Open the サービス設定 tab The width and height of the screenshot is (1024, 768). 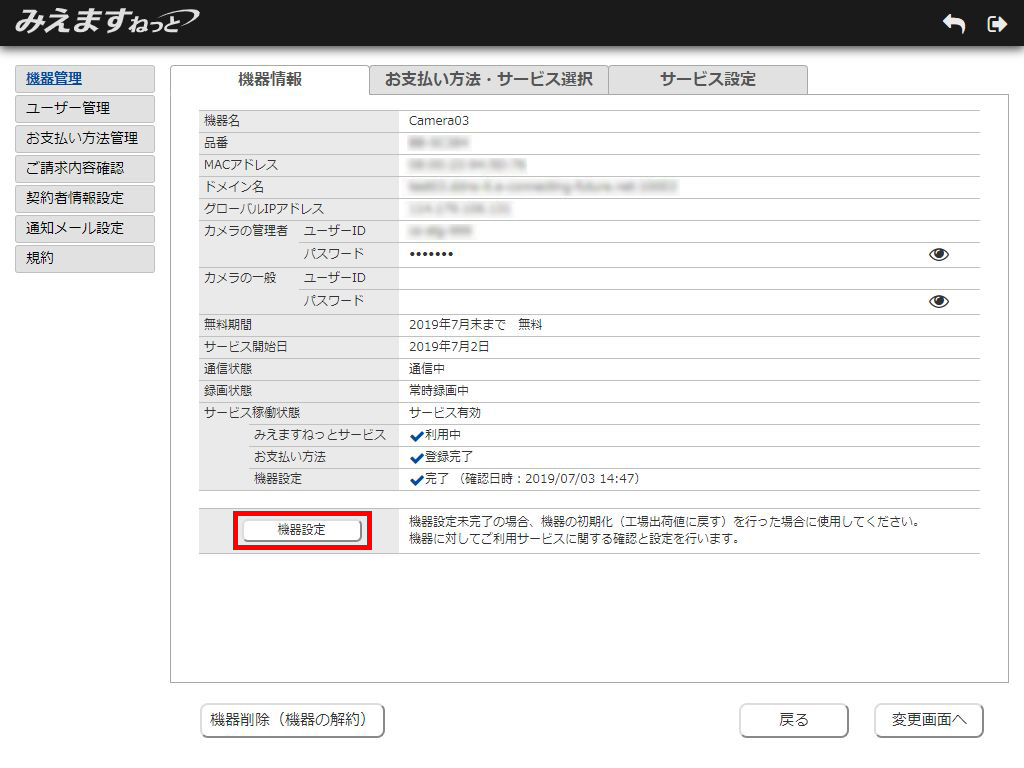[707, 80]
